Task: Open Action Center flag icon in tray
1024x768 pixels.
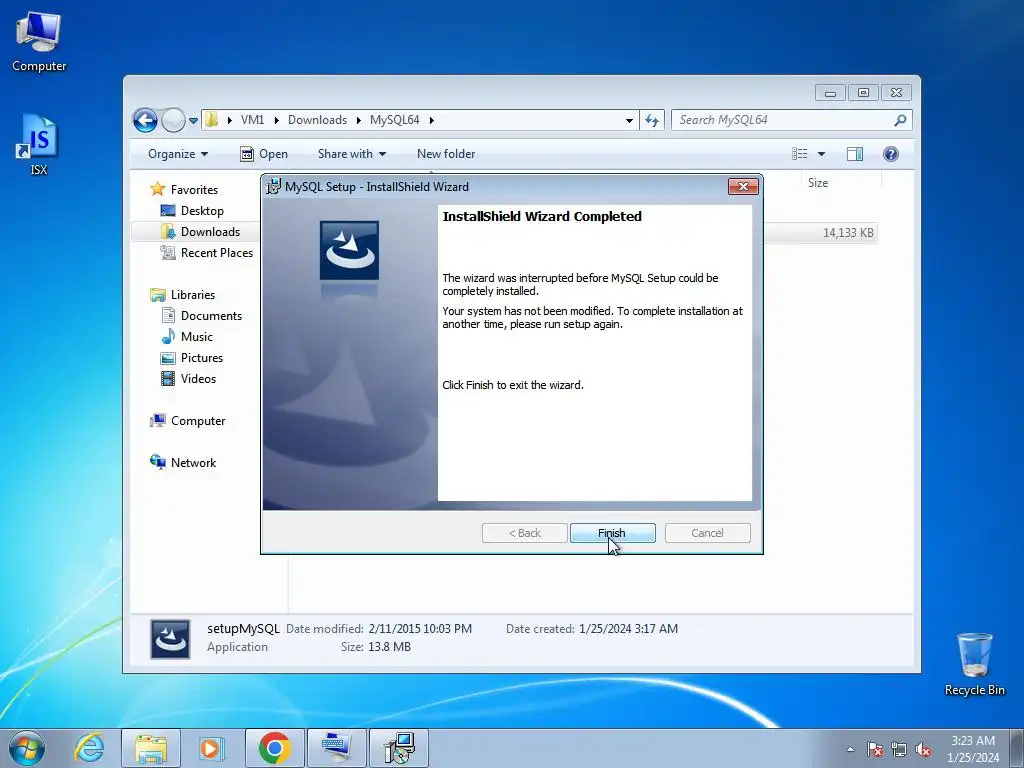Action: (x=875, y=749)
